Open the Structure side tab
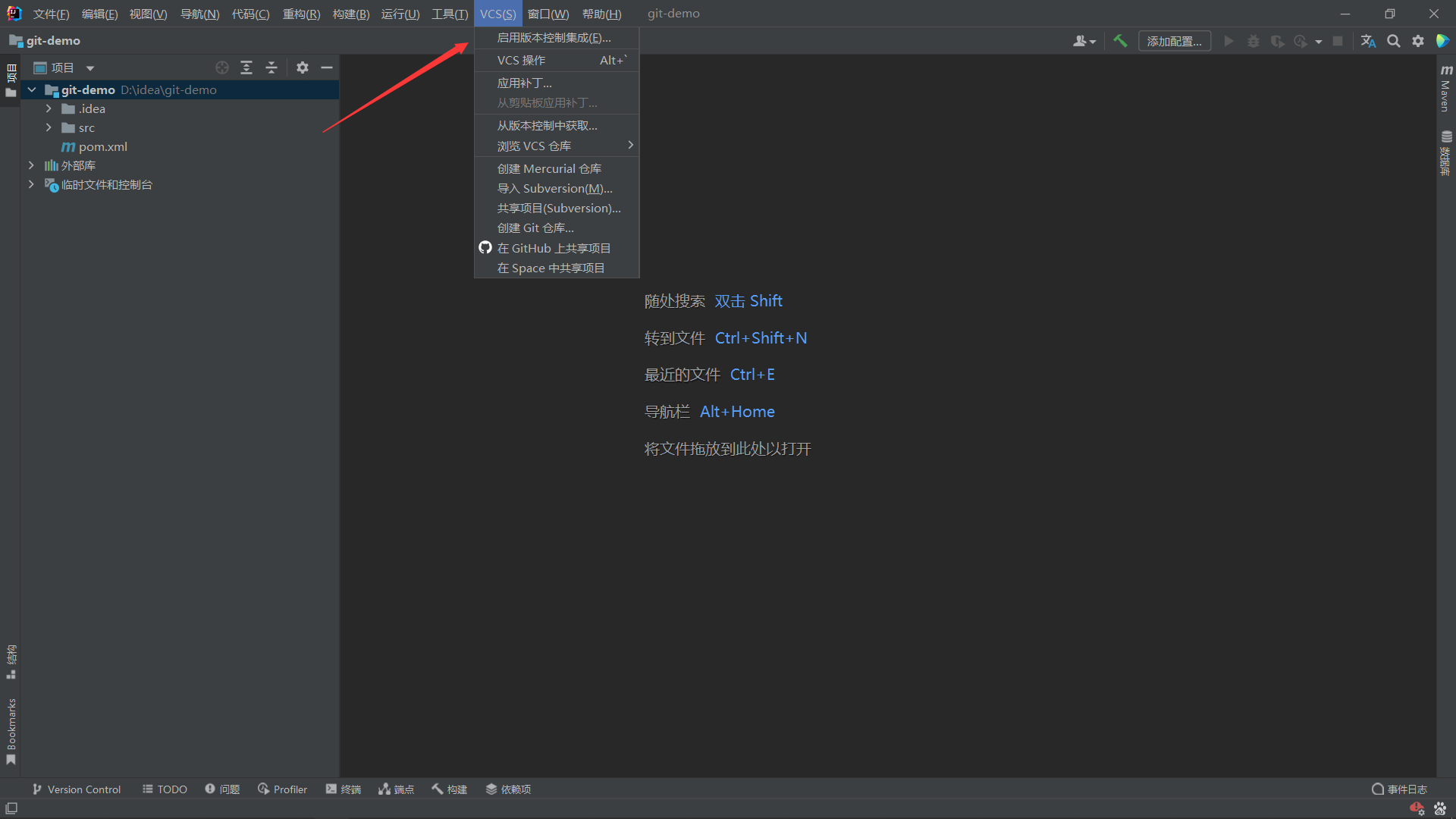Screen dimensions: 1456x819 (11, 661)
